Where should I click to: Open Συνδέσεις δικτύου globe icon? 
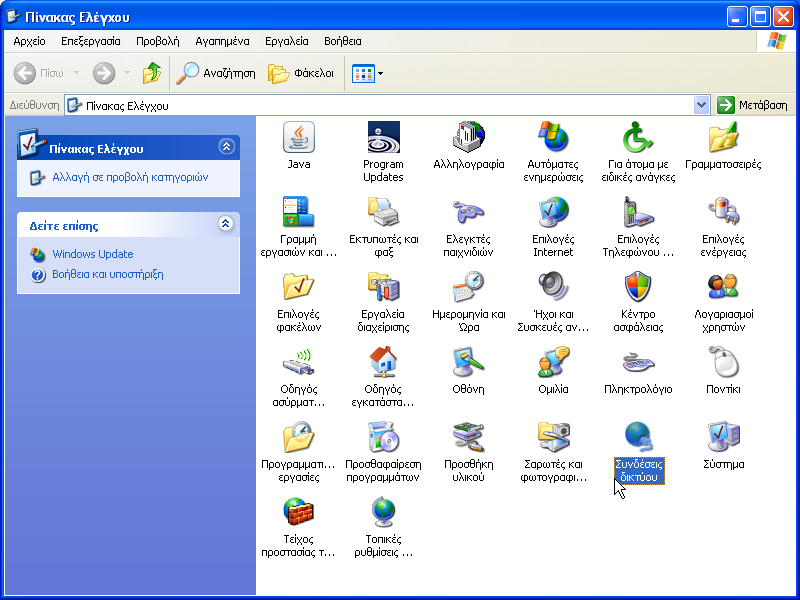pyautogui.click(x=638, y=438)
